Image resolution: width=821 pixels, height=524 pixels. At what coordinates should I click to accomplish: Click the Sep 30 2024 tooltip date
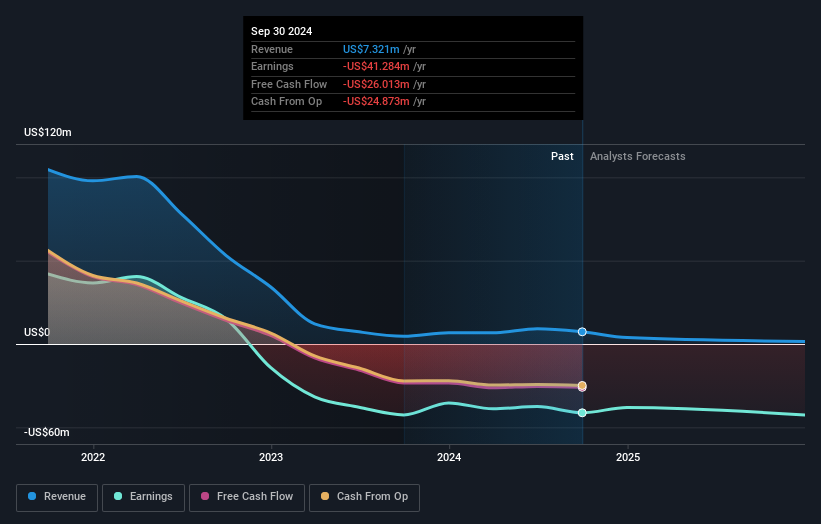[x=282, y=31]
